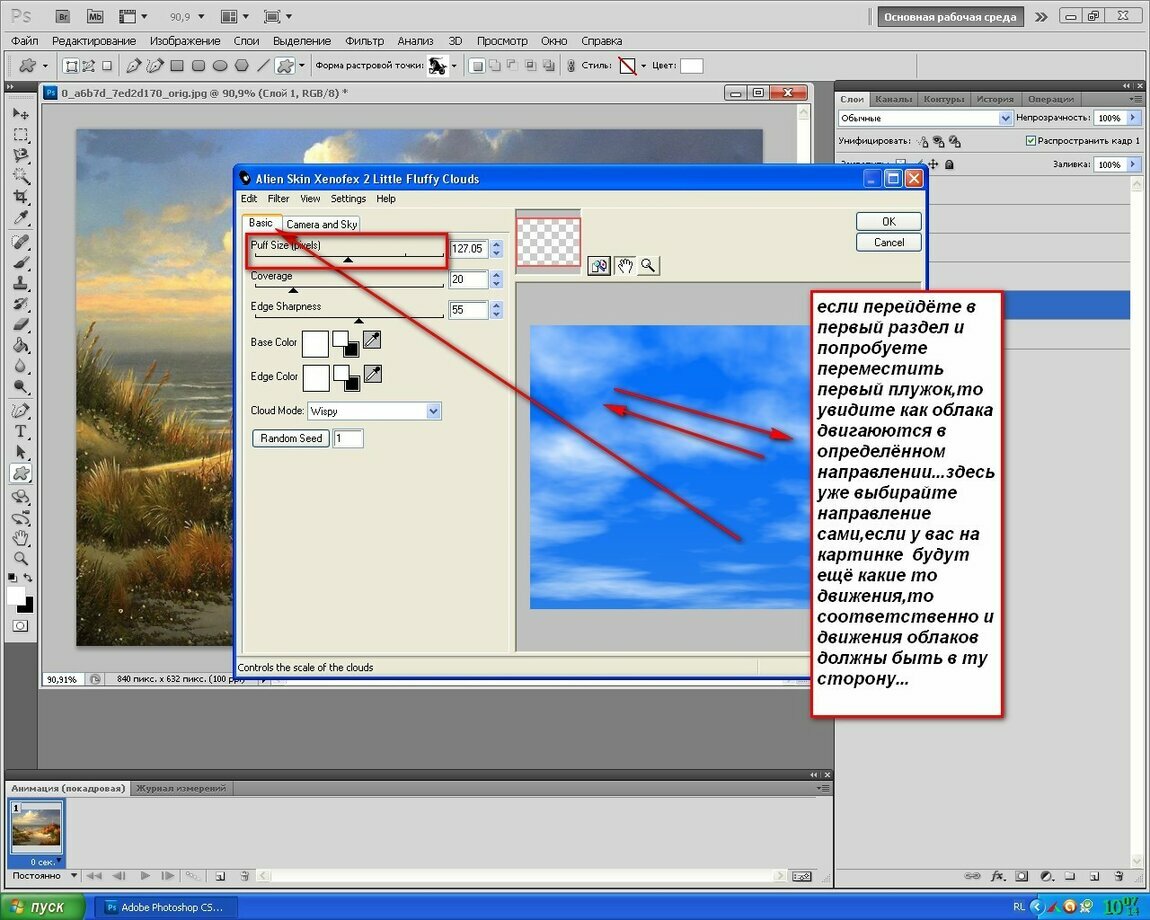This screenshot has width=1150, height=920.
Task: Toggle Lock position icon in Layers panel
Action: (933, 164)
